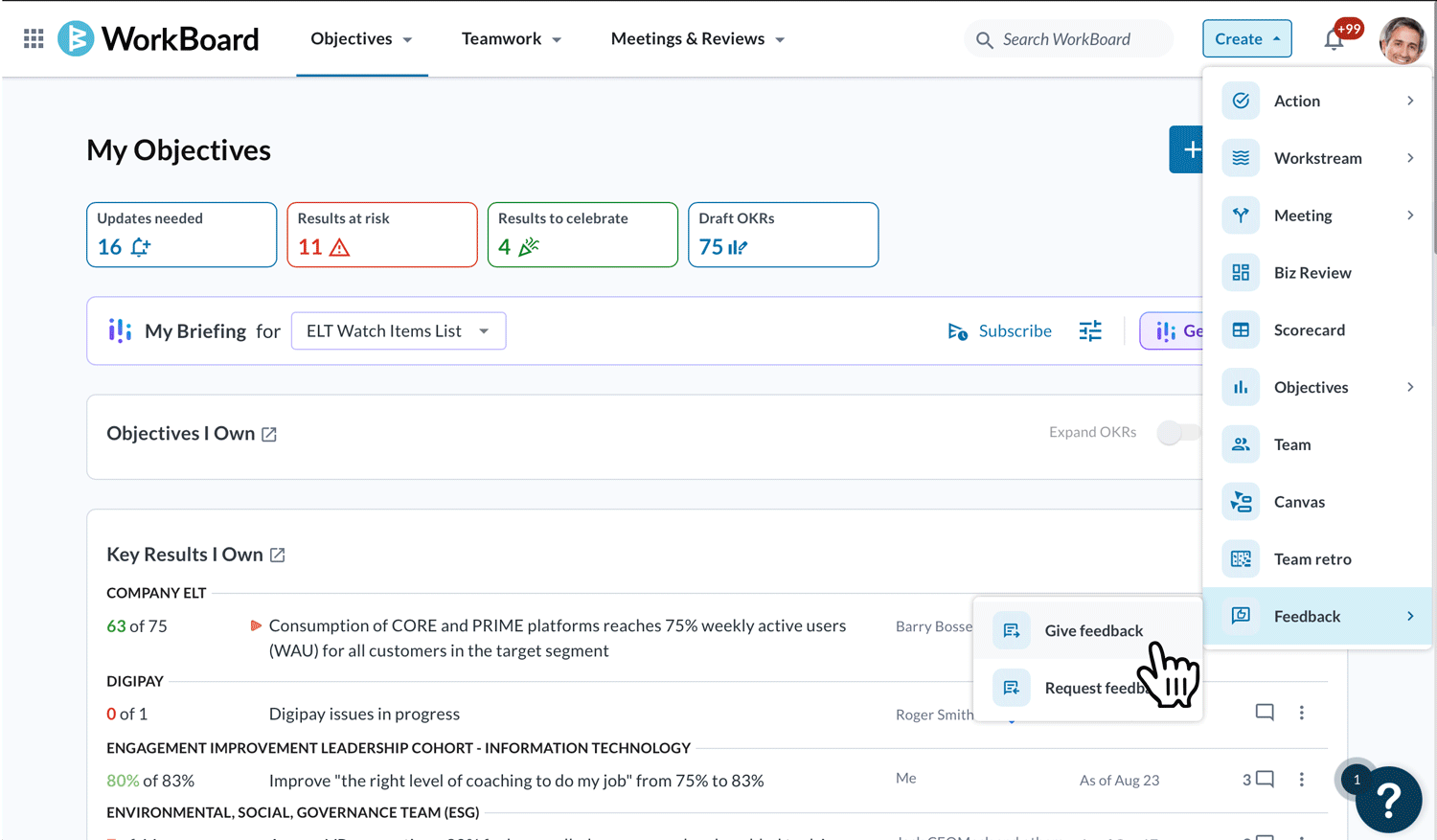Open the Teamwork nav dropdown

512,39
